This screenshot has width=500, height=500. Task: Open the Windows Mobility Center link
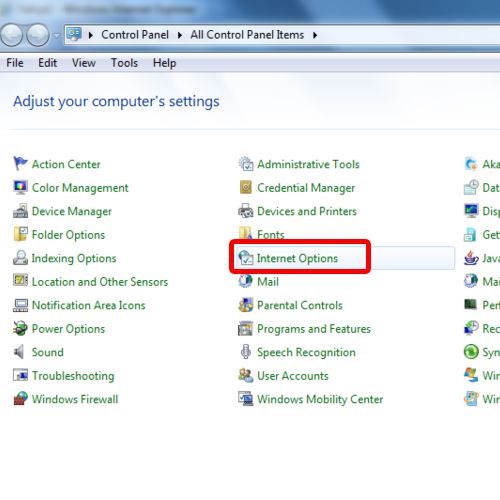[320, 399]
